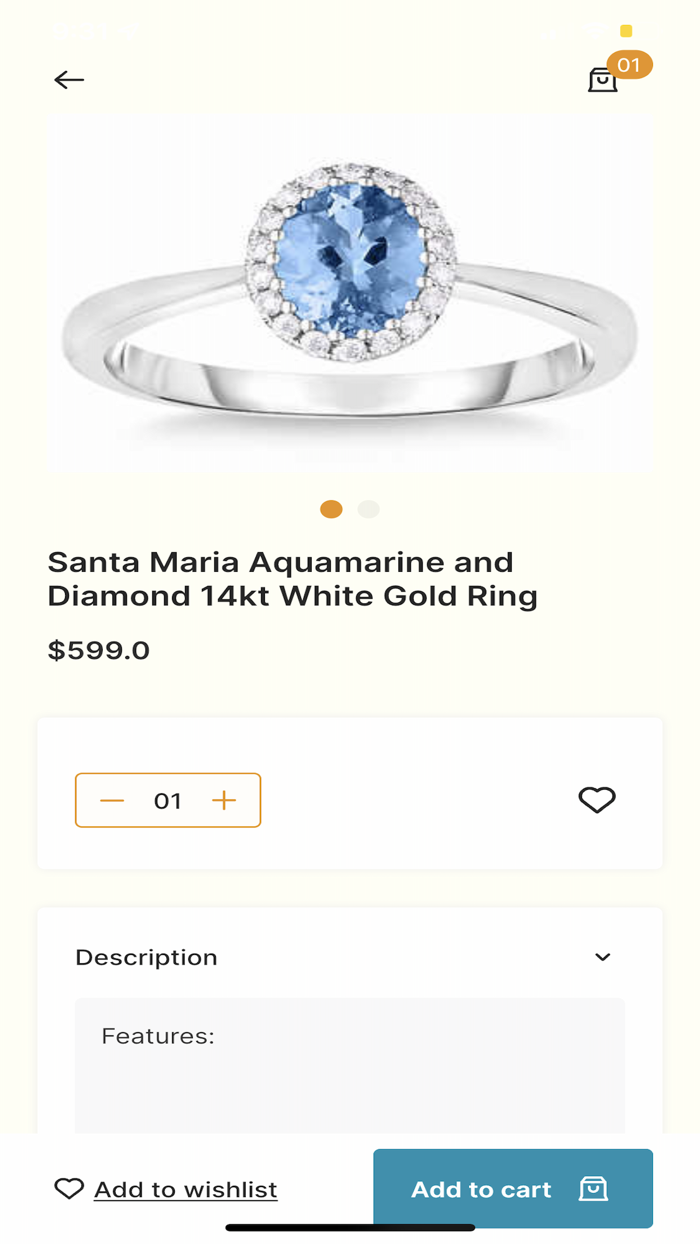Toggle wishlist state for the aquamarine ring
Viewport: 700px width, 1244px height.
(x=597, y=799)
